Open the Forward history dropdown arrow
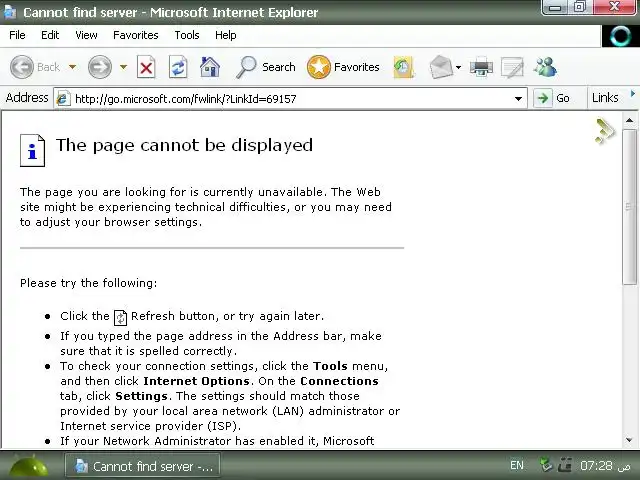Image resolution: width=640 pixels, height=480 pixels. tap(123, 67)
